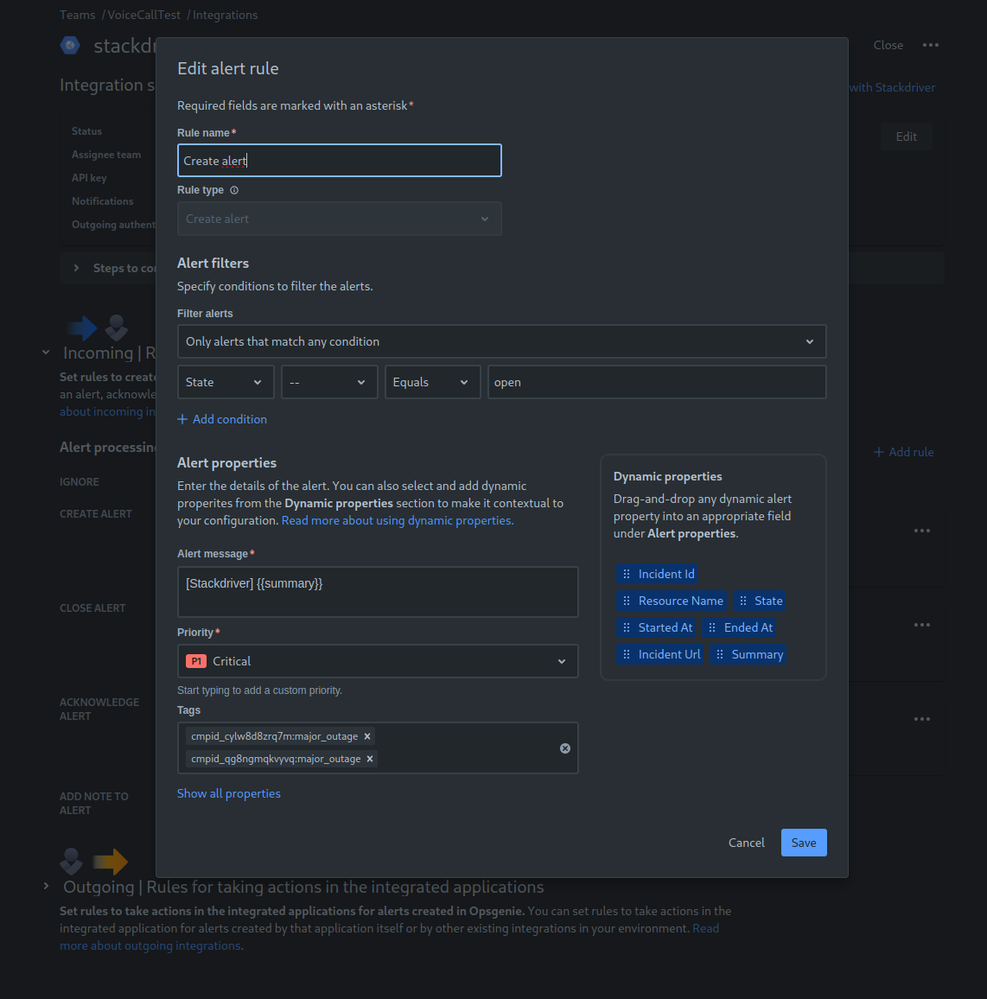987x999 pixels.
Task: Open Read more about using dynamic properties link
Action: (x=398, y=521)
